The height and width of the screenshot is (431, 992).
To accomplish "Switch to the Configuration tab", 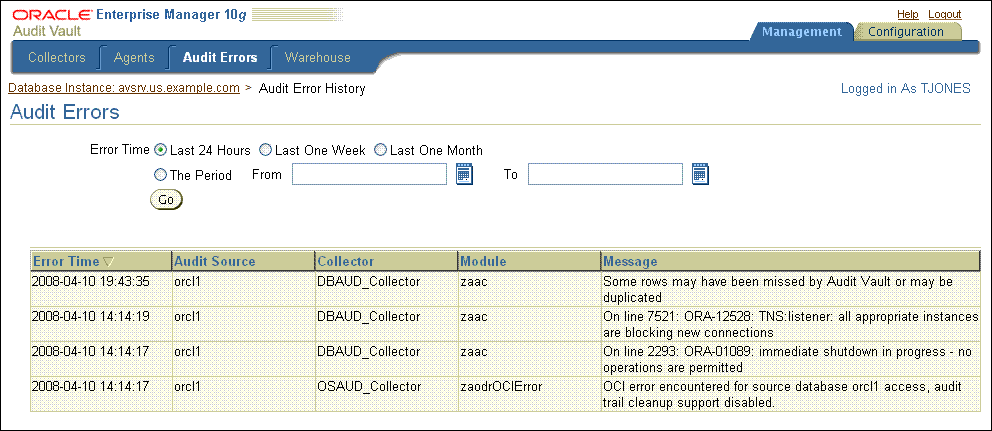I will coord(905,32).
